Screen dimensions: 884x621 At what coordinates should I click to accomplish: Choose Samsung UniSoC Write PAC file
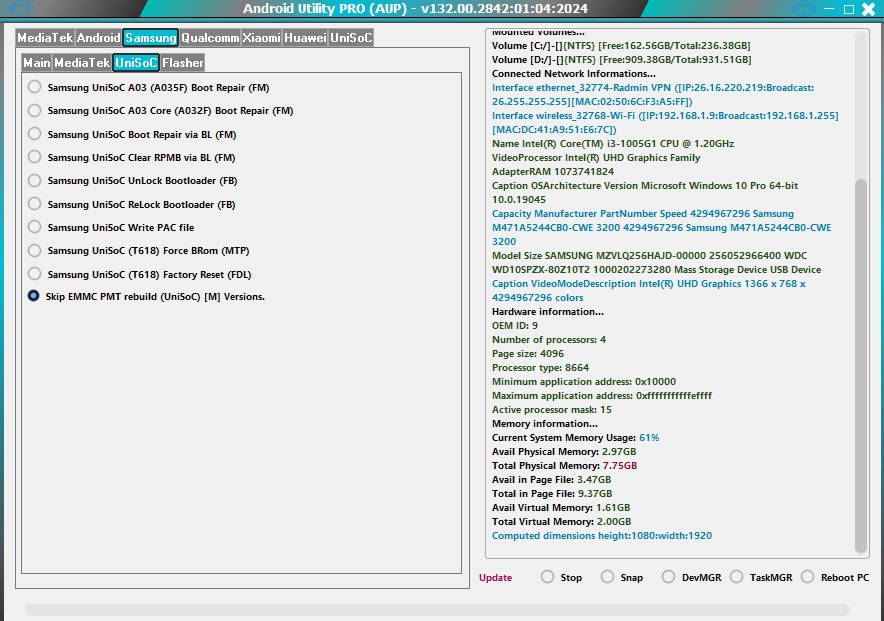[33, 227]
